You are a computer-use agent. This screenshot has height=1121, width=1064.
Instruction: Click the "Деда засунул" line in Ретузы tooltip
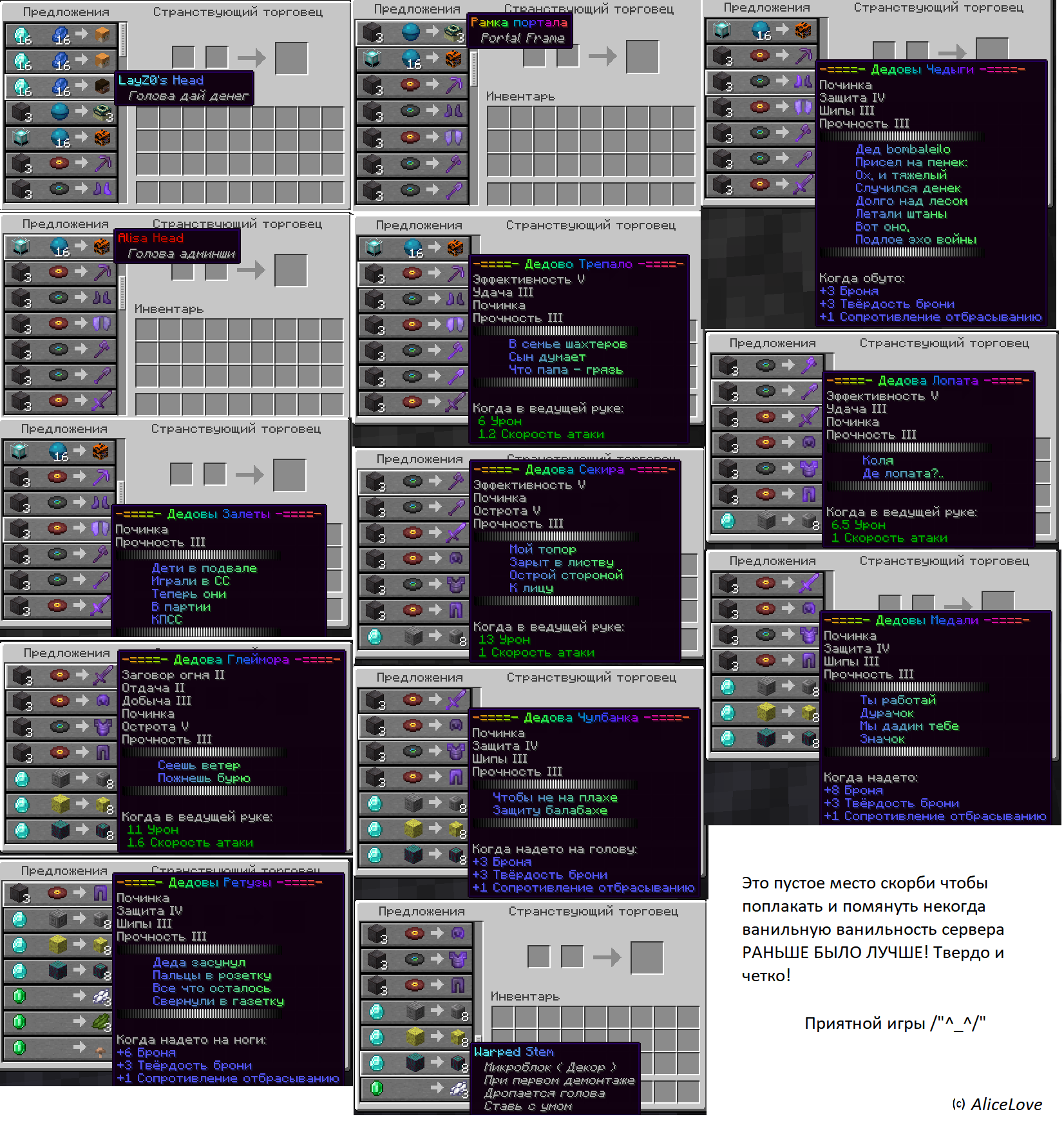(x=199, y=963)
